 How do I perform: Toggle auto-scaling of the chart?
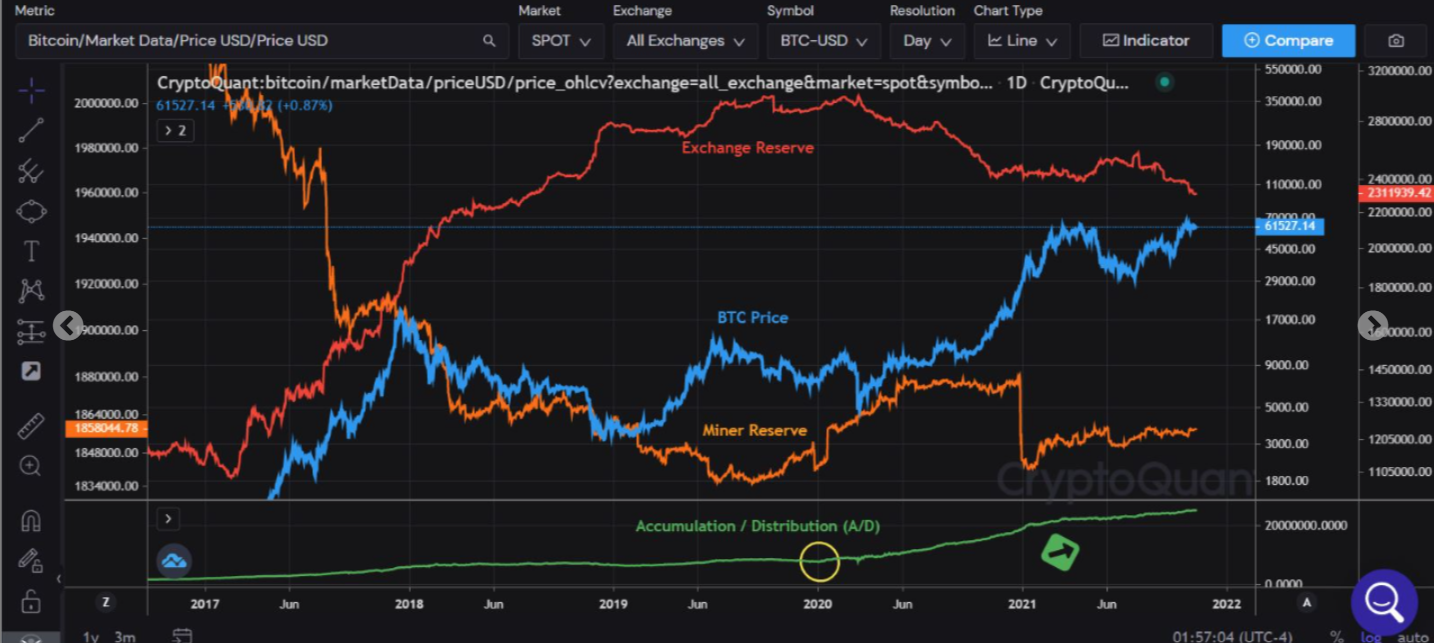pos(1412,636)
